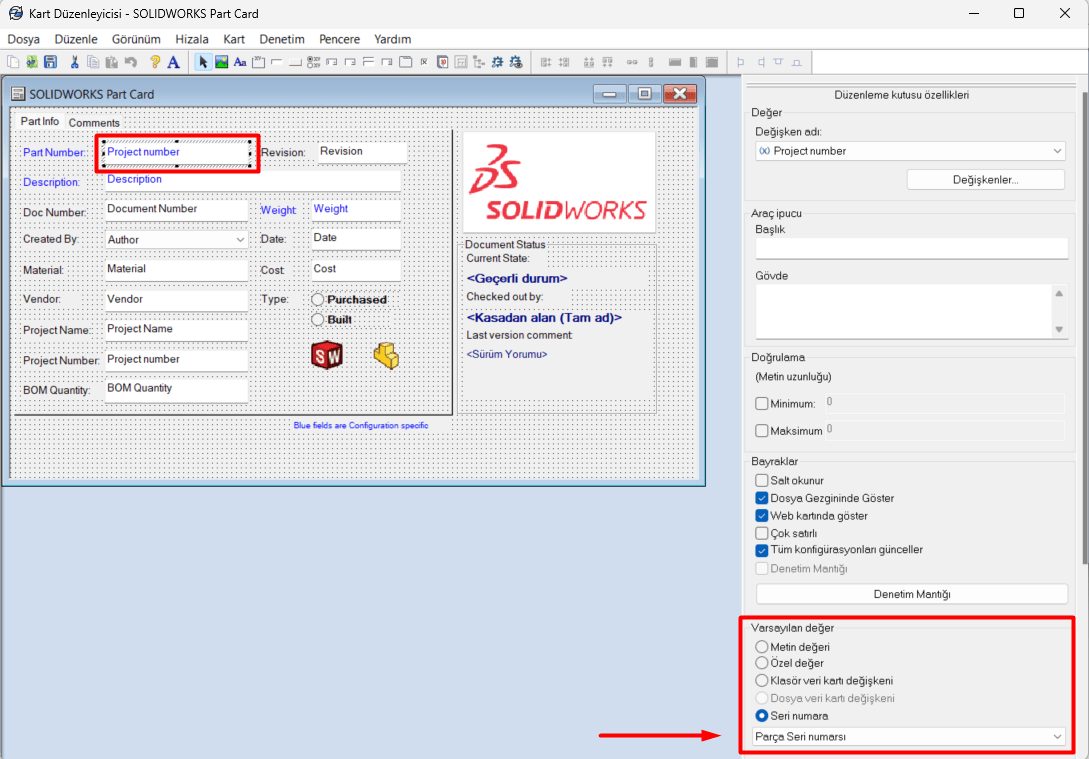
Task: Click the Paste clipboard icon
Action: tap(112, 62)
